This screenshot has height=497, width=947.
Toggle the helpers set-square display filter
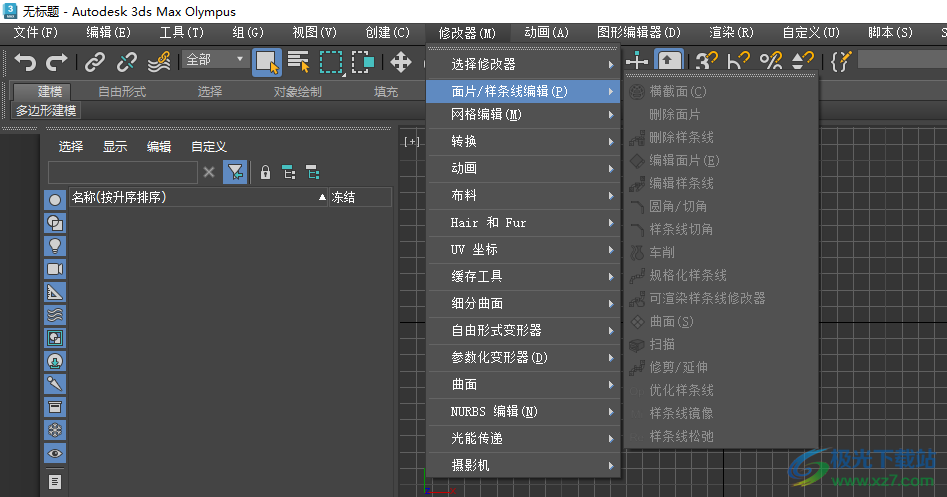55,292
